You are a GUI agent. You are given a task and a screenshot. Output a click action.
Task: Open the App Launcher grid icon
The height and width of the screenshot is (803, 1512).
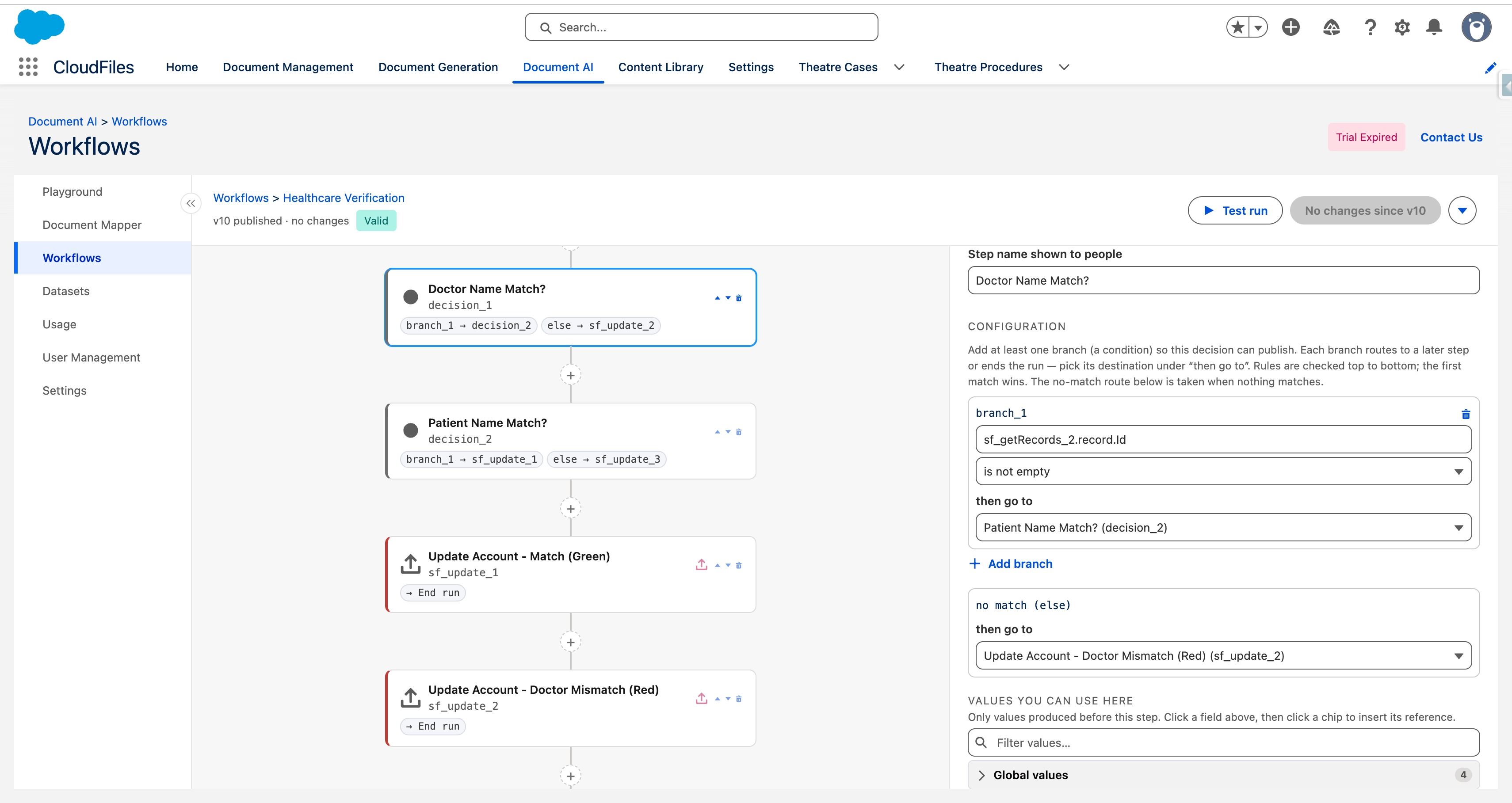pyautogui.click(x=28, y=67)
